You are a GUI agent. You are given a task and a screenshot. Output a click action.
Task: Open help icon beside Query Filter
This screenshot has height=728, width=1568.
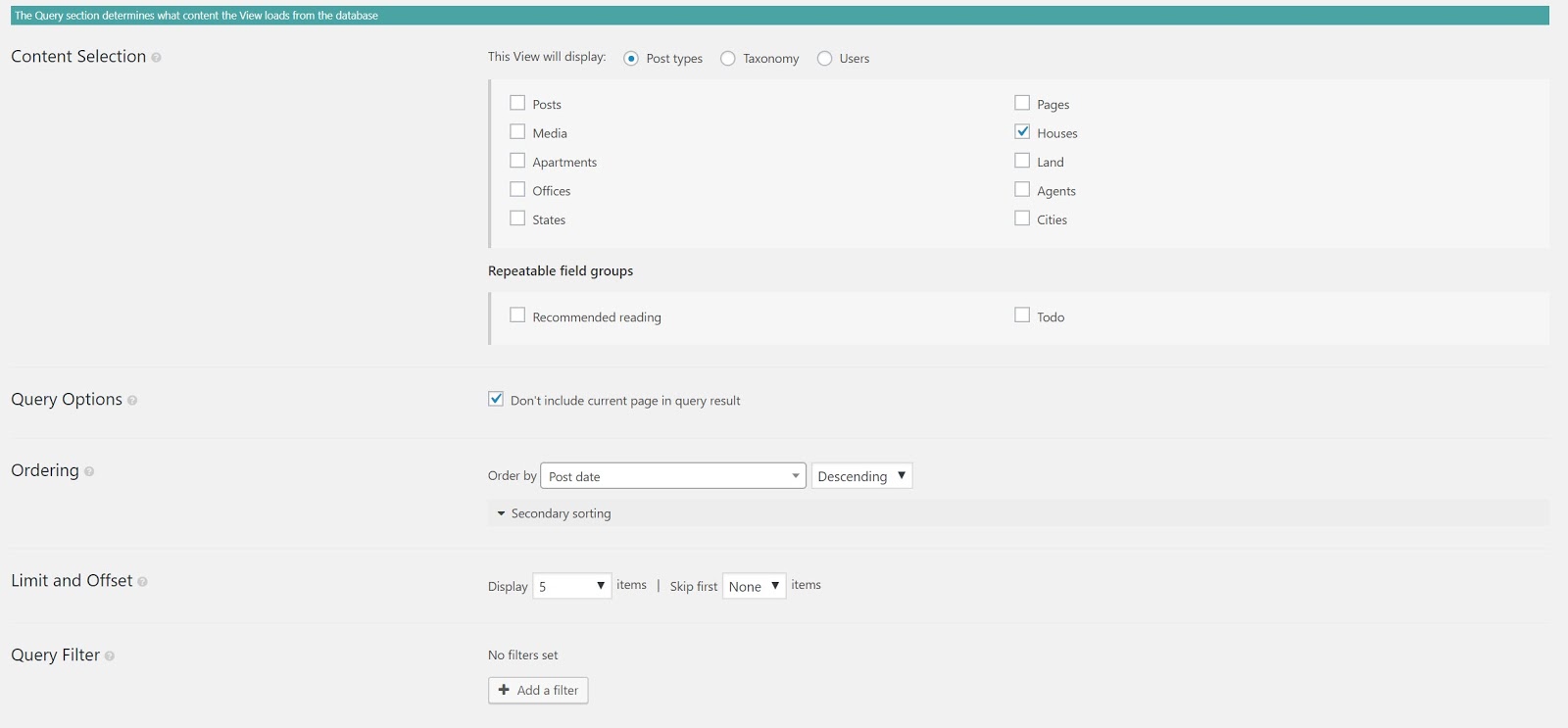110,656
